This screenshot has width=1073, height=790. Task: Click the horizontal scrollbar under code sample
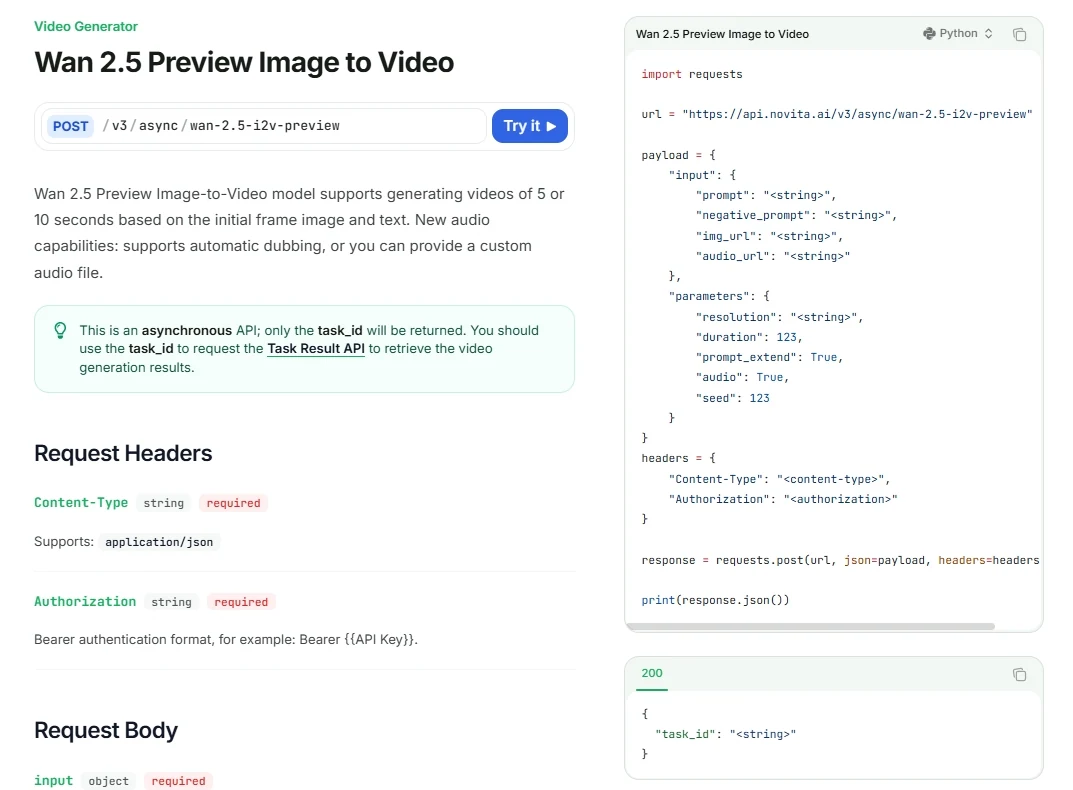pyautogui.click(x=810, y=626)
